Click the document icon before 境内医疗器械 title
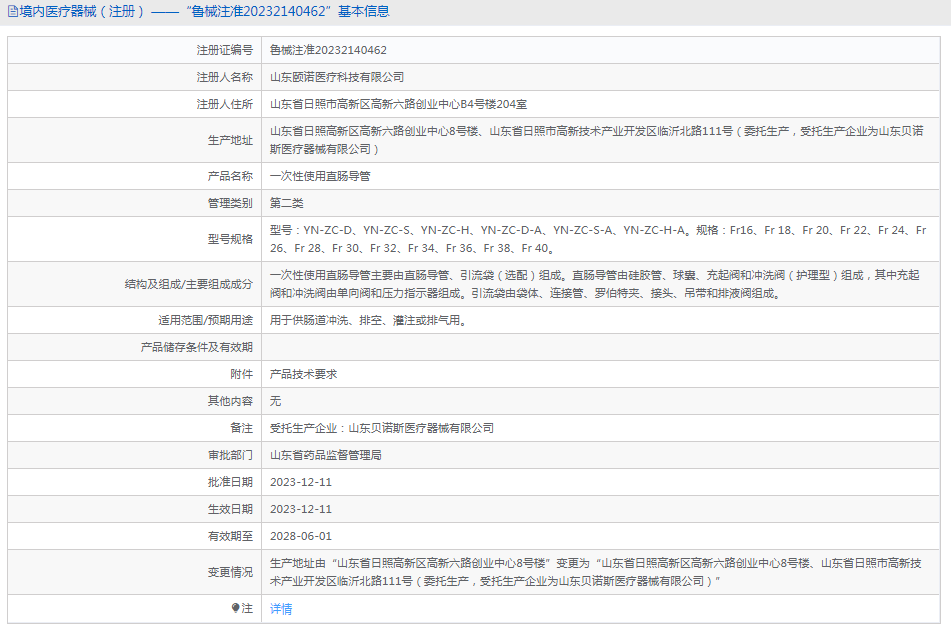 (x=12, y=12)
